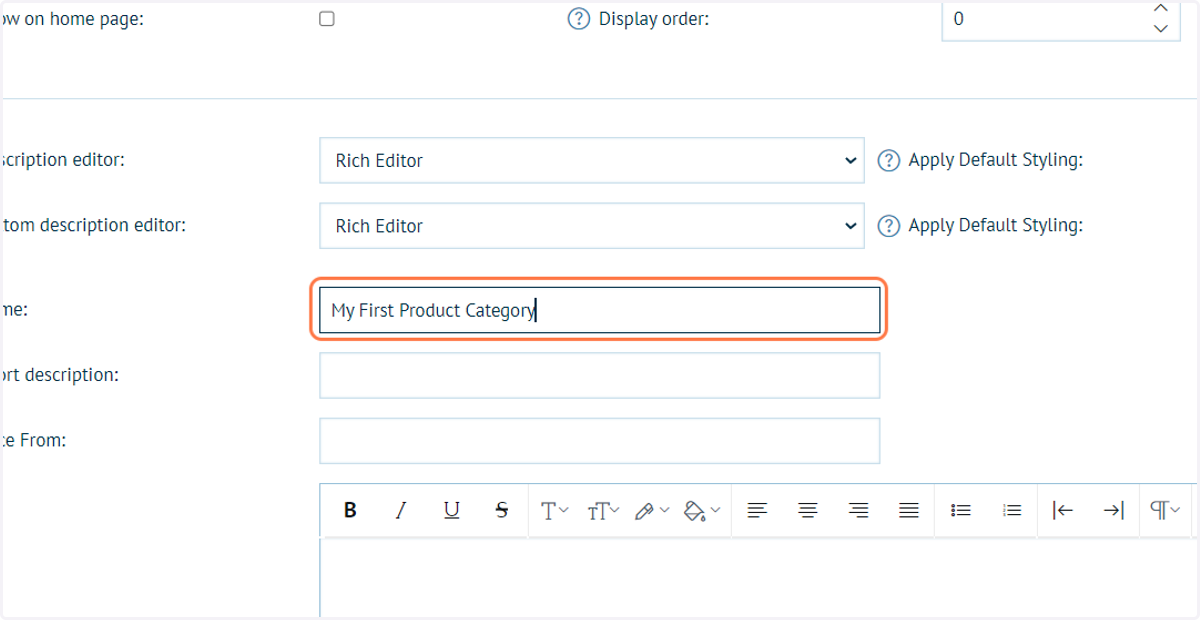Click the Name field containing My First Product Category
1200x620 pixels.
[x=600, y=310]
